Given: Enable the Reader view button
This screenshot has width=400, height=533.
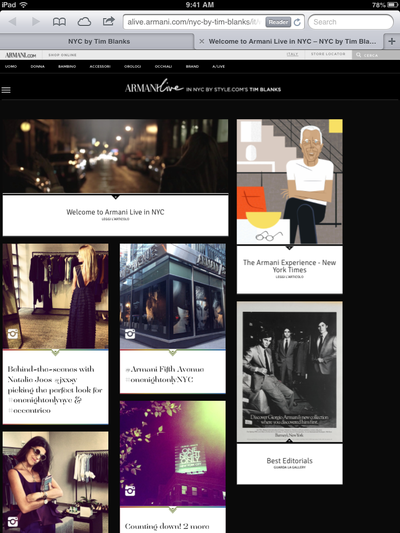Looking at the screenshot, I should coord(278,22).
